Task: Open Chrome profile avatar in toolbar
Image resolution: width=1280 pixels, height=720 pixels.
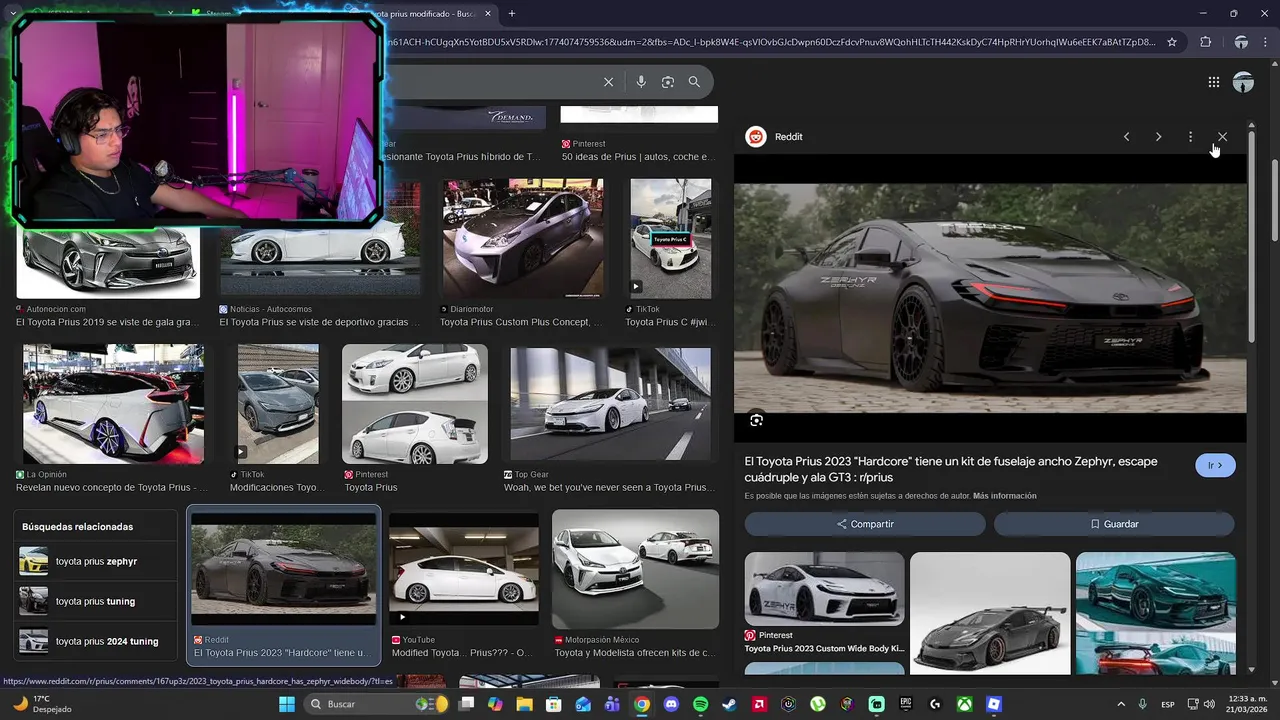Action: pyautogui.click(x=1241, y=42)
